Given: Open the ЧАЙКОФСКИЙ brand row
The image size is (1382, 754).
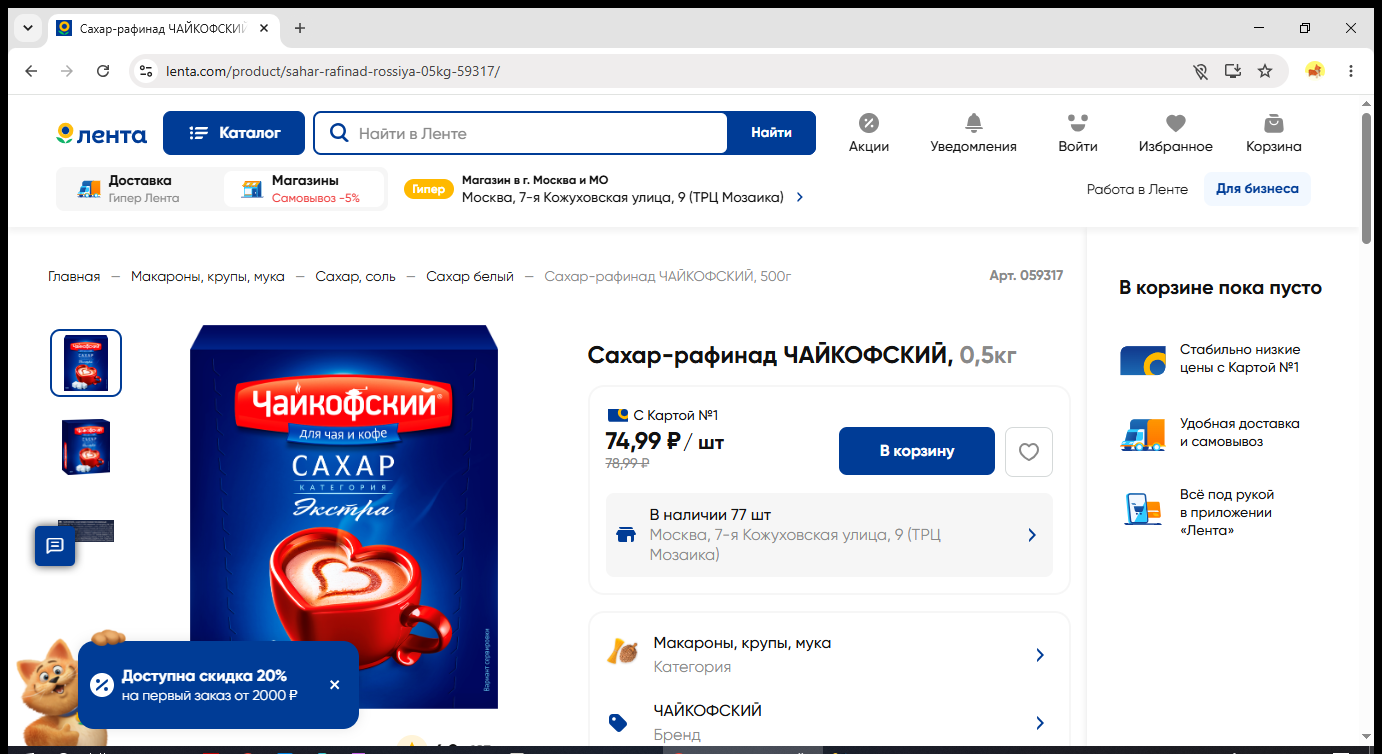Looking at the screenshot, I should 829,722.
